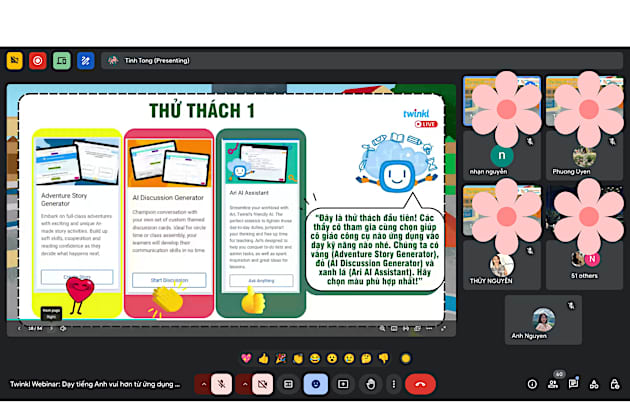Turn on captions in the call bar
This screenshot has width=630, height=409.
[289, 383]
